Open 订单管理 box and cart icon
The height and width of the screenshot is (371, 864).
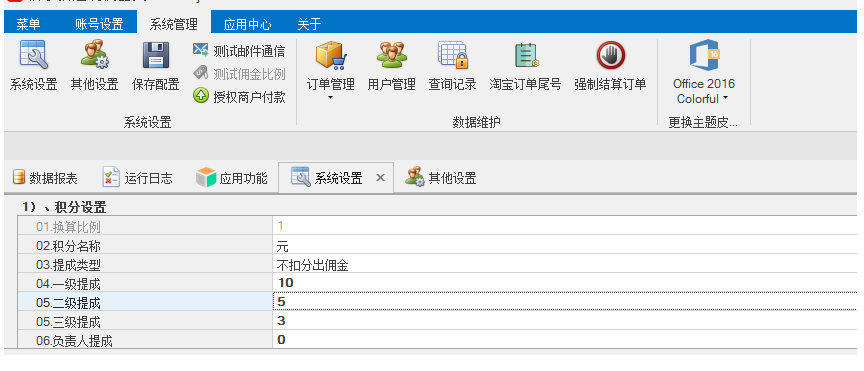331,55
